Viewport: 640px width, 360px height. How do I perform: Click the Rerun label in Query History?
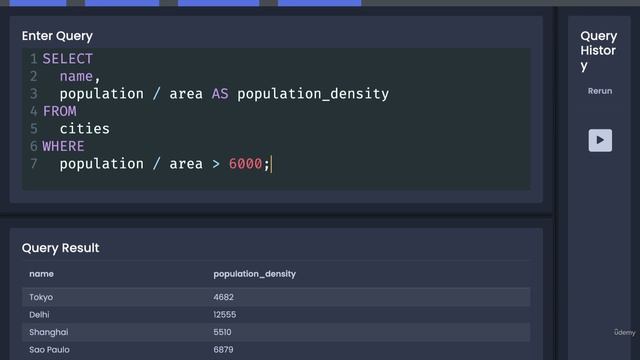pyautogui.click(x=600, y=91)
